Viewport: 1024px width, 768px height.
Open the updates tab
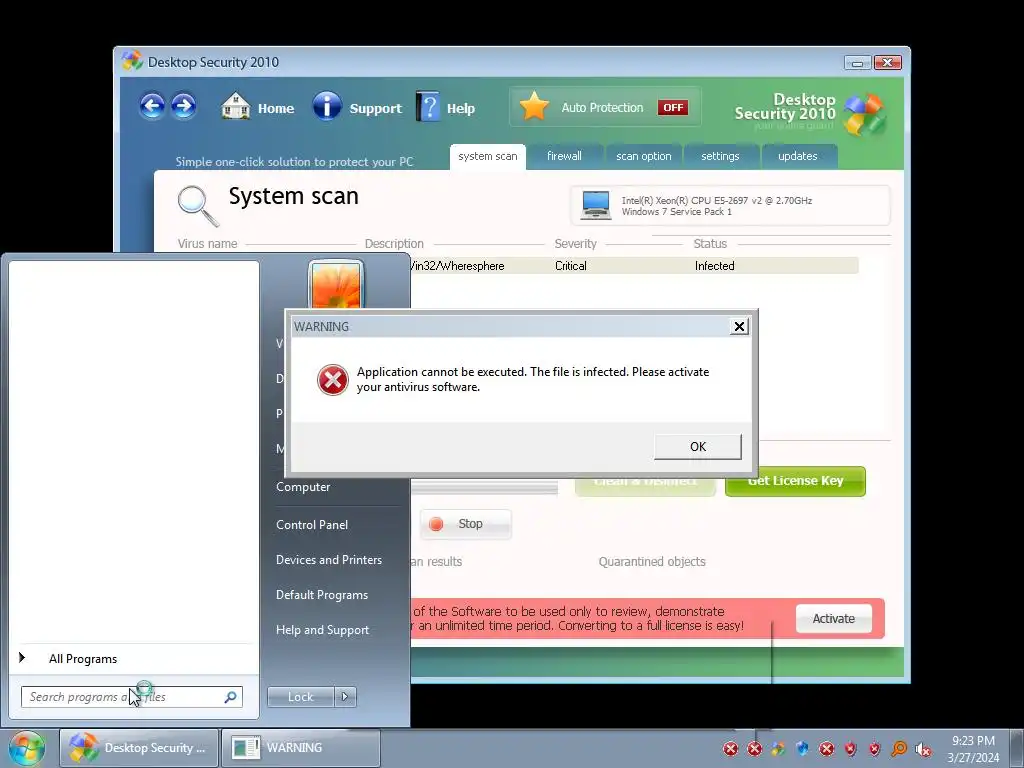pyautogui.click(x=798, y=157)
